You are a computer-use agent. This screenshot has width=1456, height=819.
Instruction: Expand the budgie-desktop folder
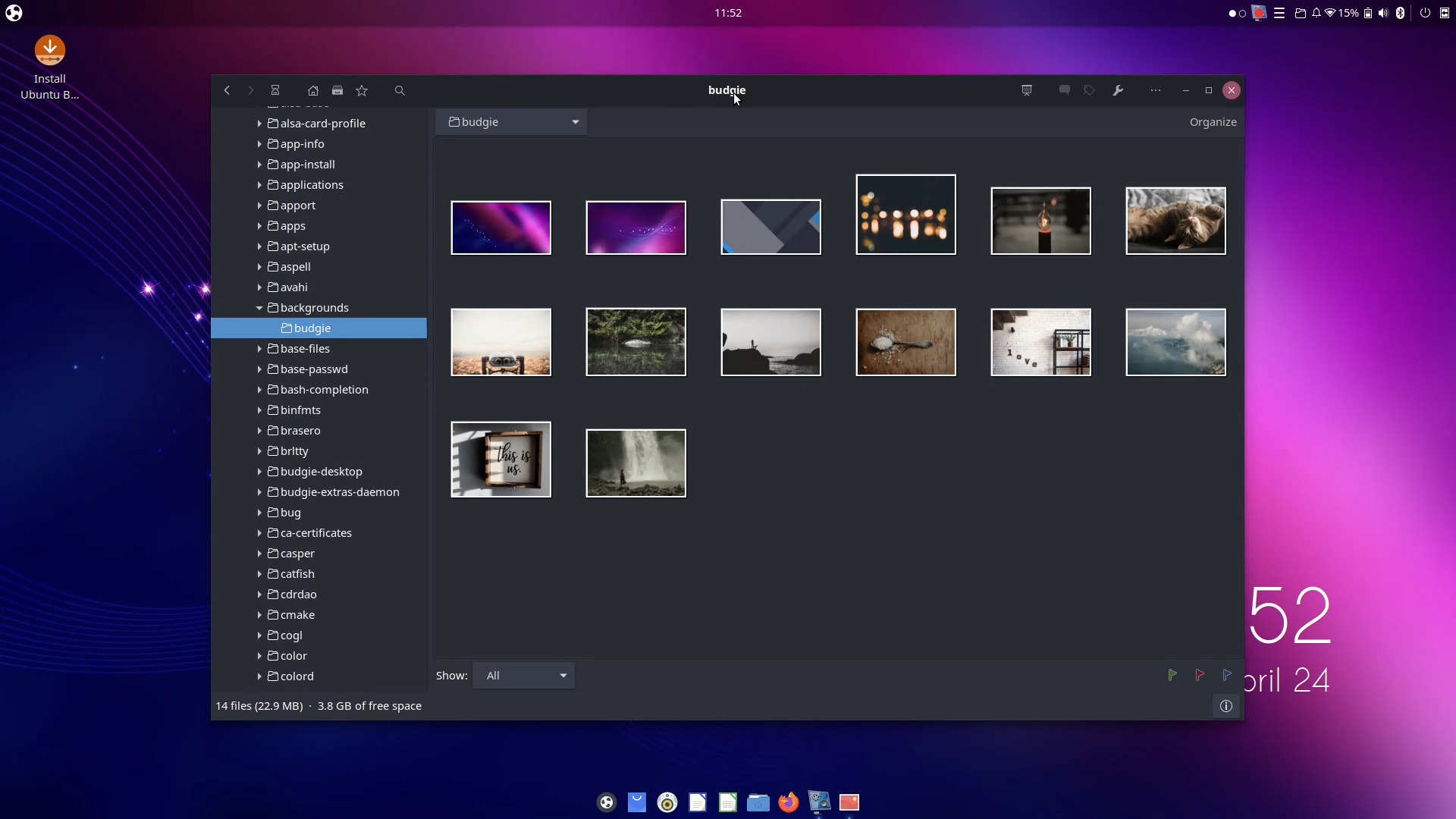pos(259,472)
